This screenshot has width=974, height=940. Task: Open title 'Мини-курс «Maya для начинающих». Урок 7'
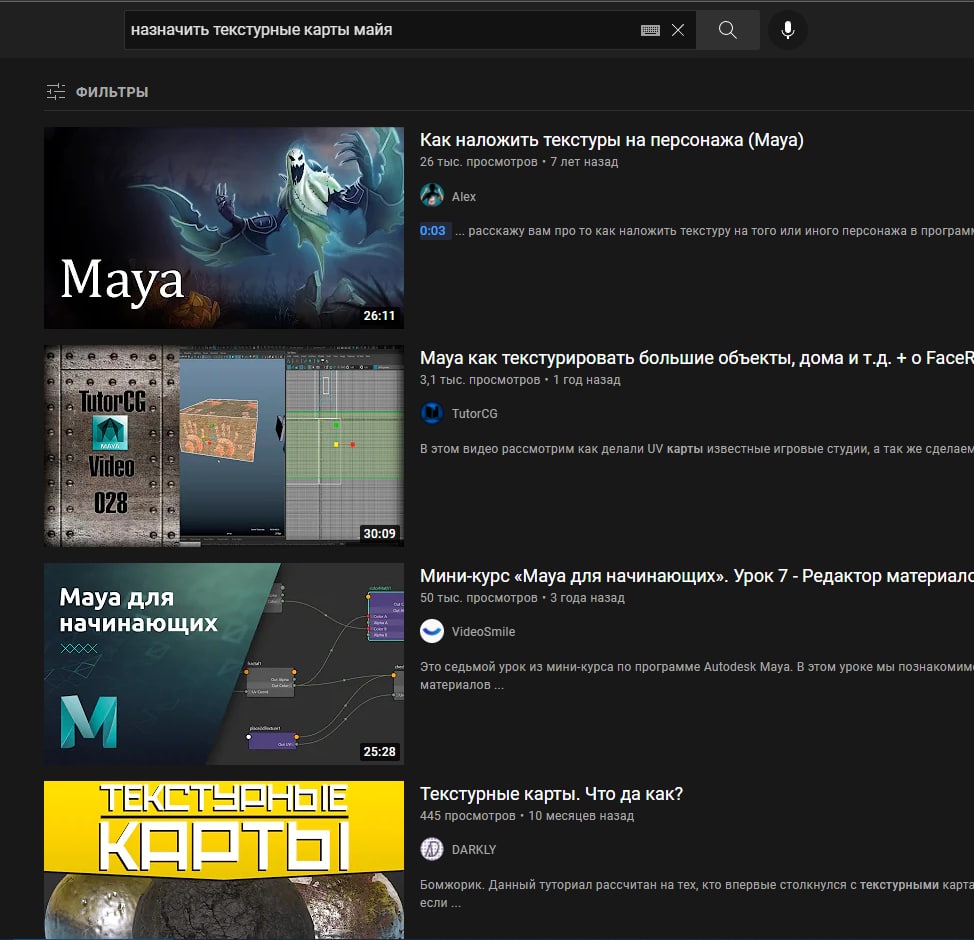(696, 576)
